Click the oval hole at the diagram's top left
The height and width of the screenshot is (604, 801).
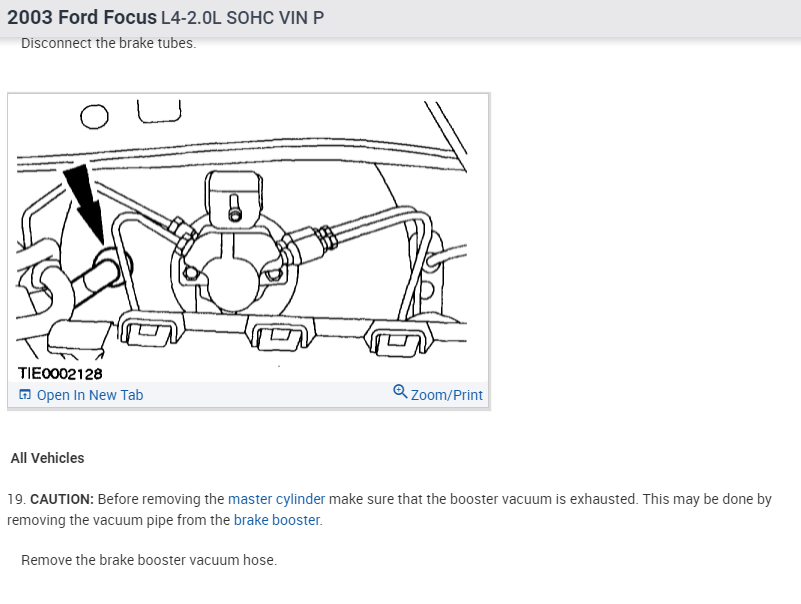coord(93,117)
